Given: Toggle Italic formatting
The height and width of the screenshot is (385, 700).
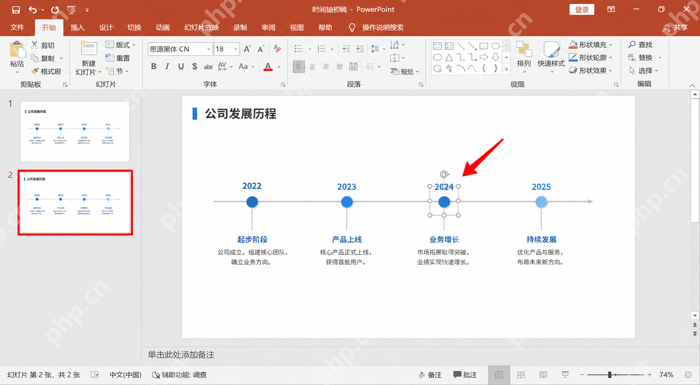Looking at the screenshot, I should pos(167,67).
